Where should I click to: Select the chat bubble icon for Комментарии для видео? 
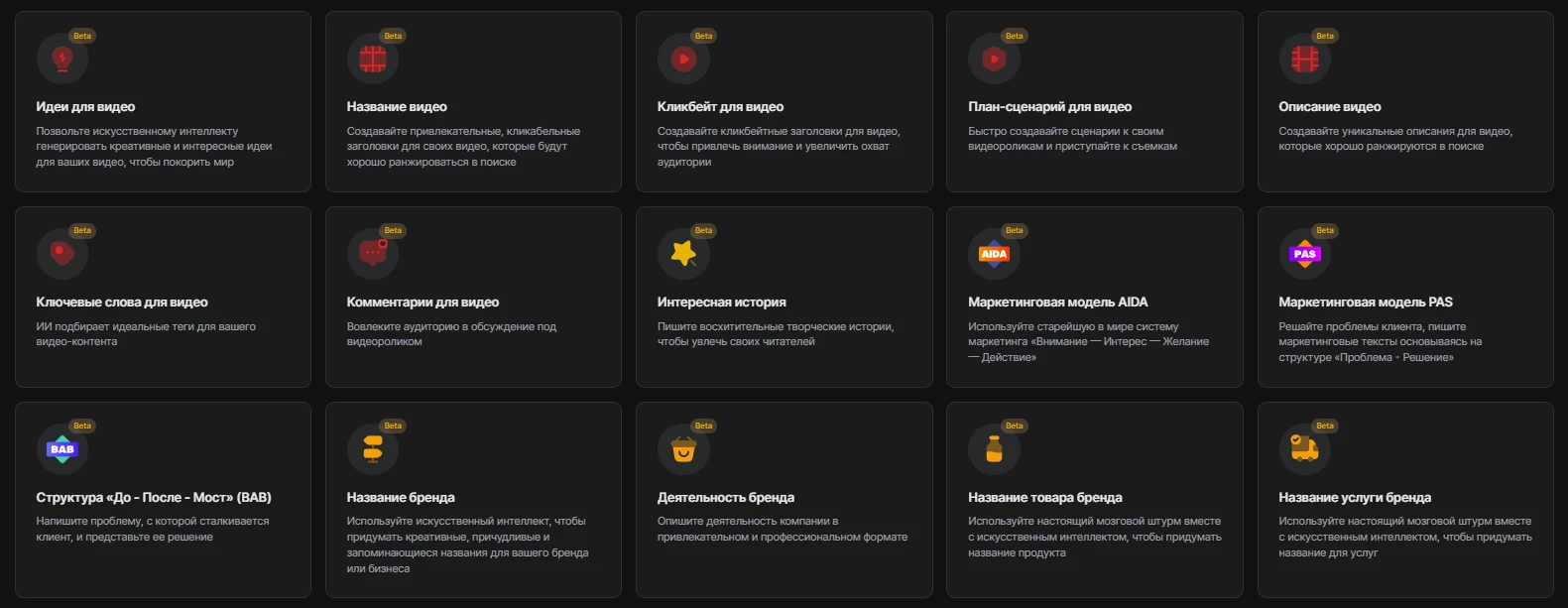pyautogui.click(x=373, y=254)
